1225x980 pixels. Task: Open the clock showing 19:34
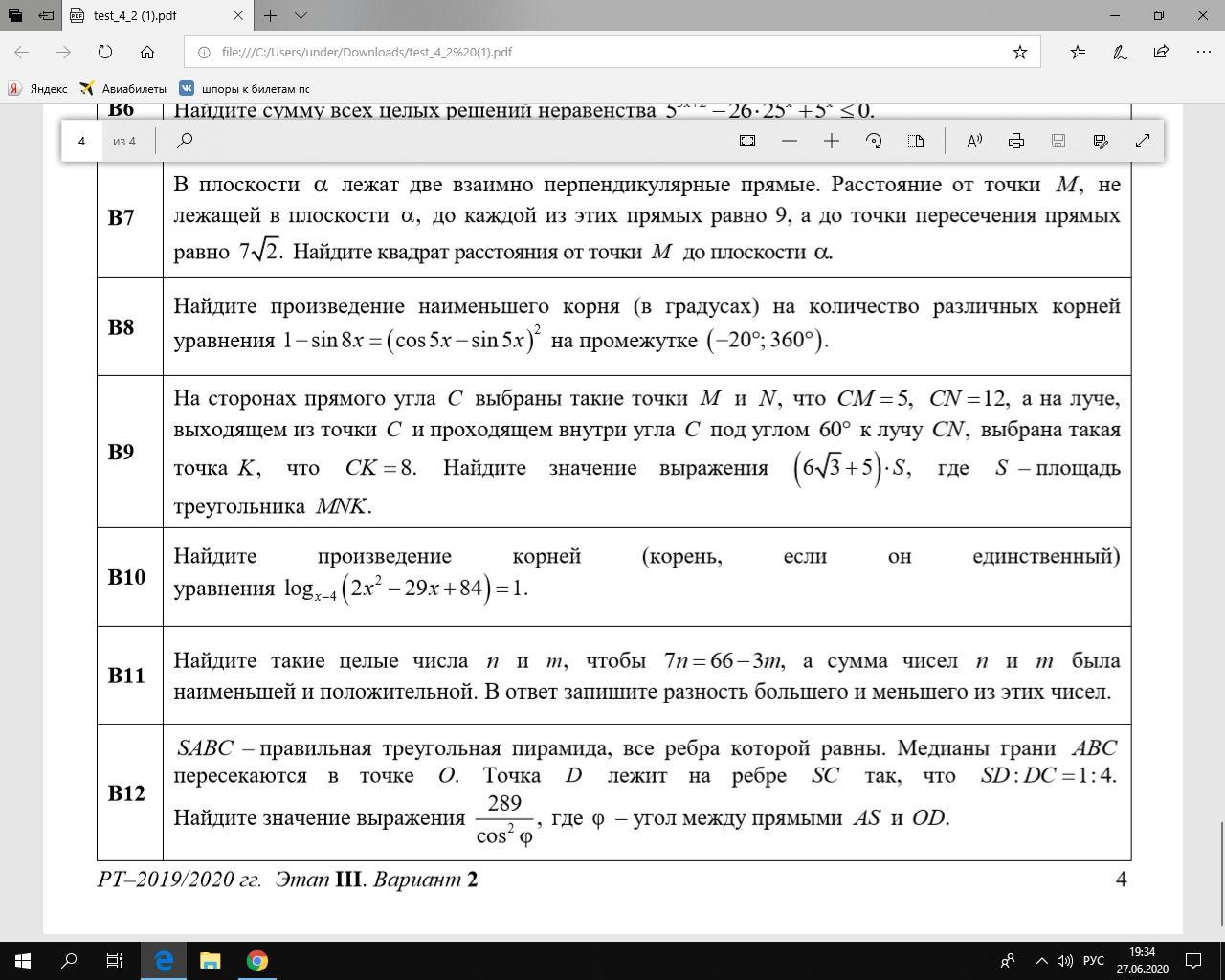pyautogui.click(x=1142, y=961)
